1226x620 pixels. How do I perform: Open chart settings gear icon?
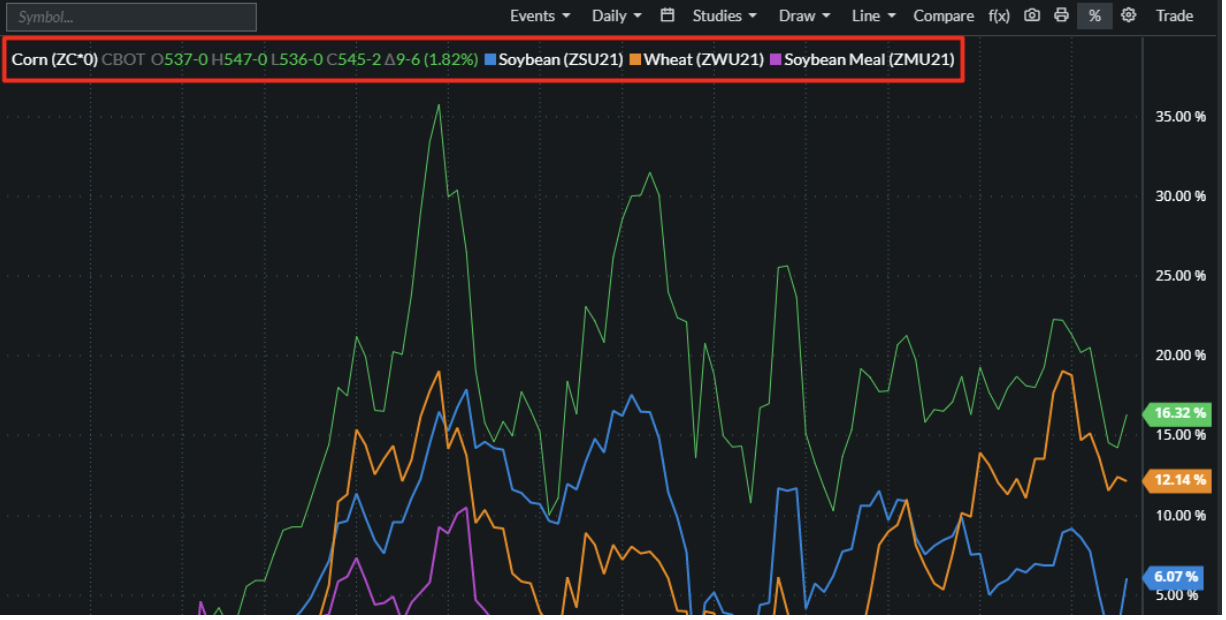click(x=1128, y=16)
